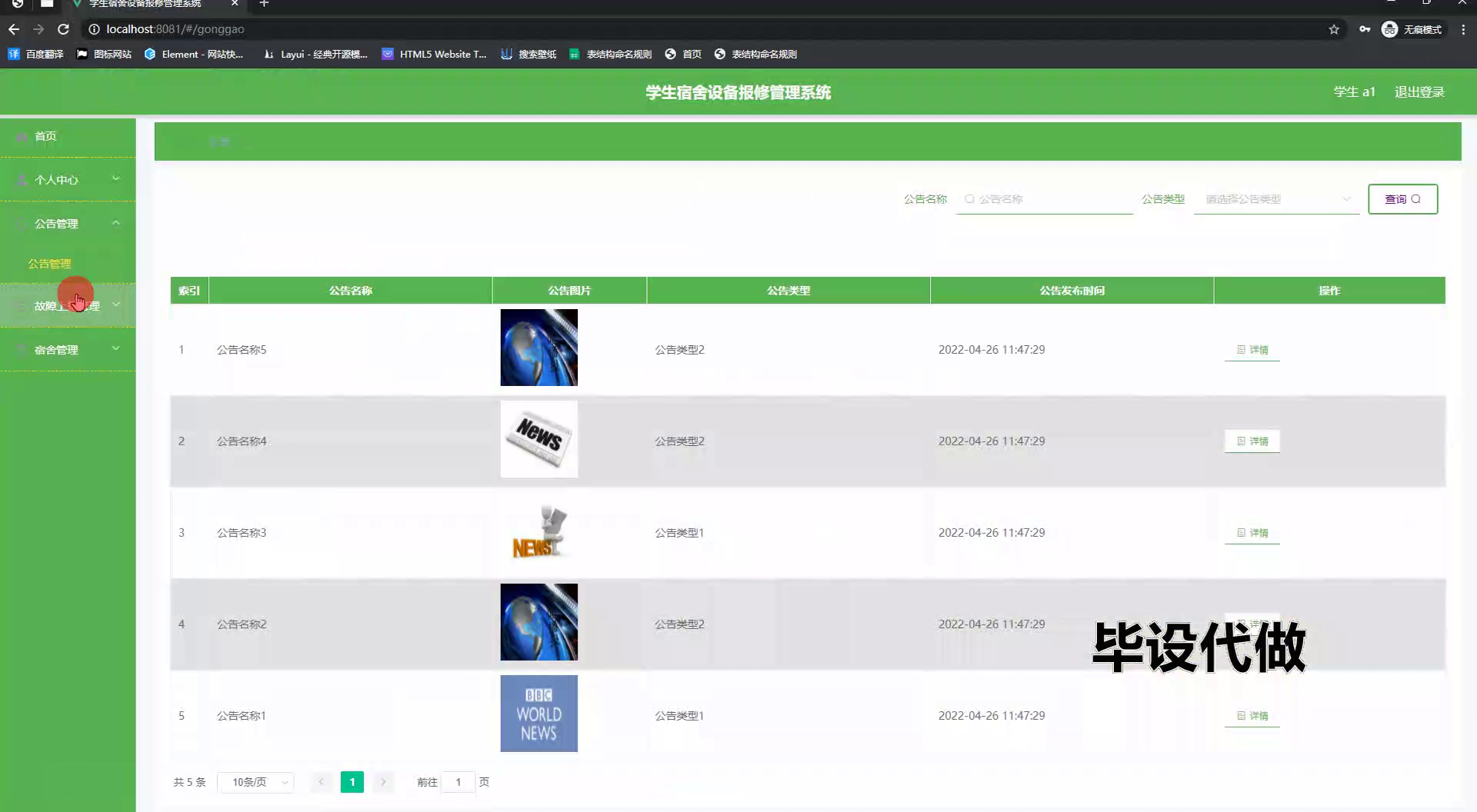Select page 1 in pagination
Image resolution: width=1477 pixels, height=812 pixels.
[x=352, y=782]
